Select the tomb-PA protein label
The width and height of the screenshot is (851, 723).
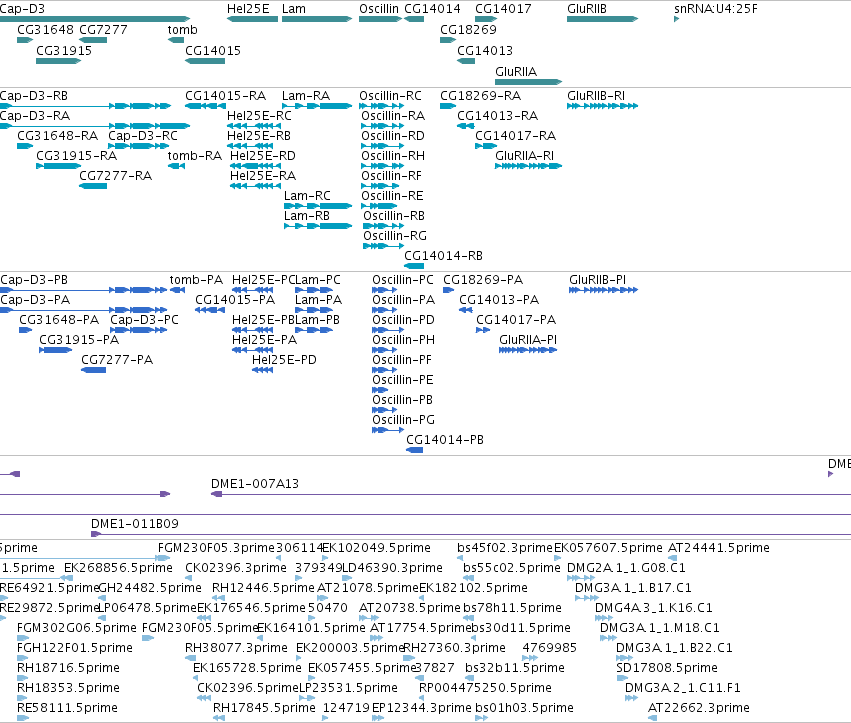click(x=196, y=280)
